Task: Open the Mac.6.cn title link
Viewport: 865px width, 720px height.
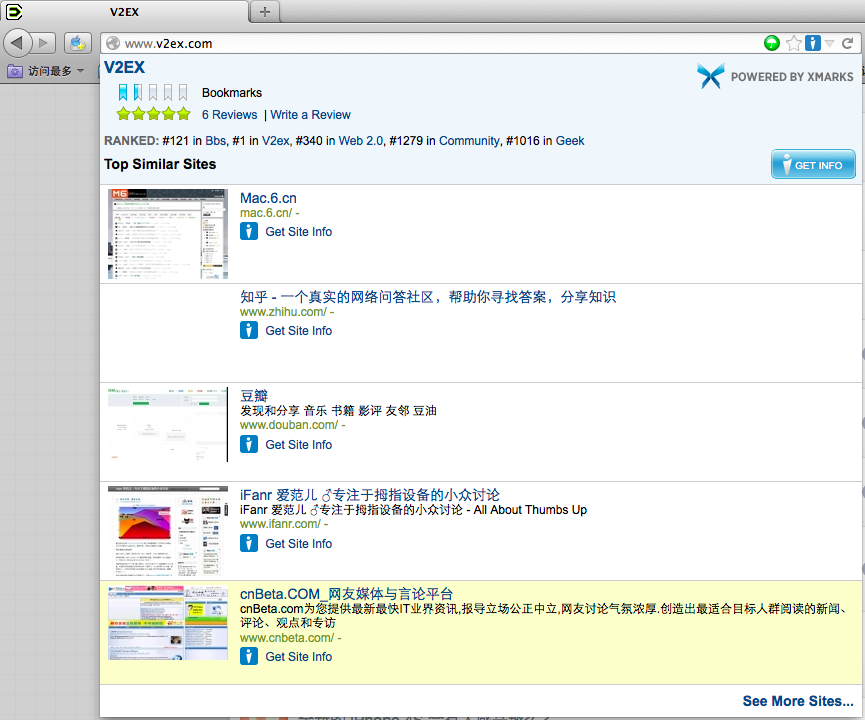Action: [268, 198]
